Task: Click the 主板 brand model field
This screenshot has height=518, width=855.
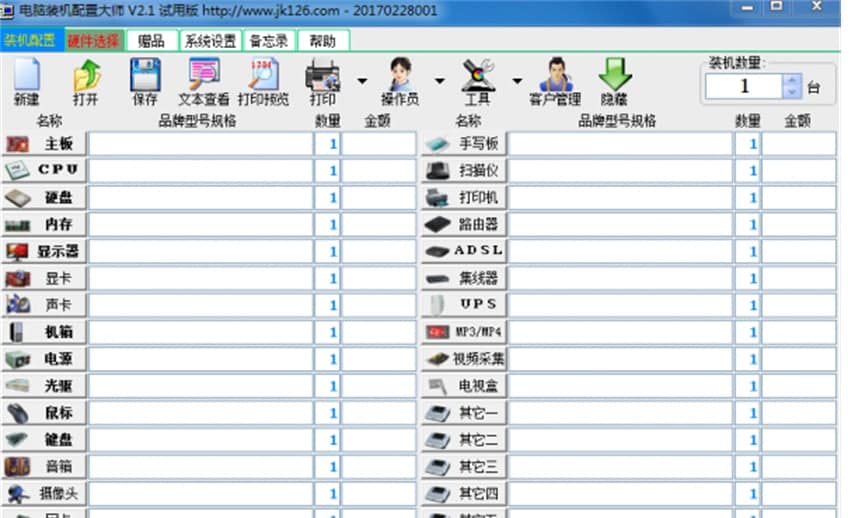Action: [201, 144]
